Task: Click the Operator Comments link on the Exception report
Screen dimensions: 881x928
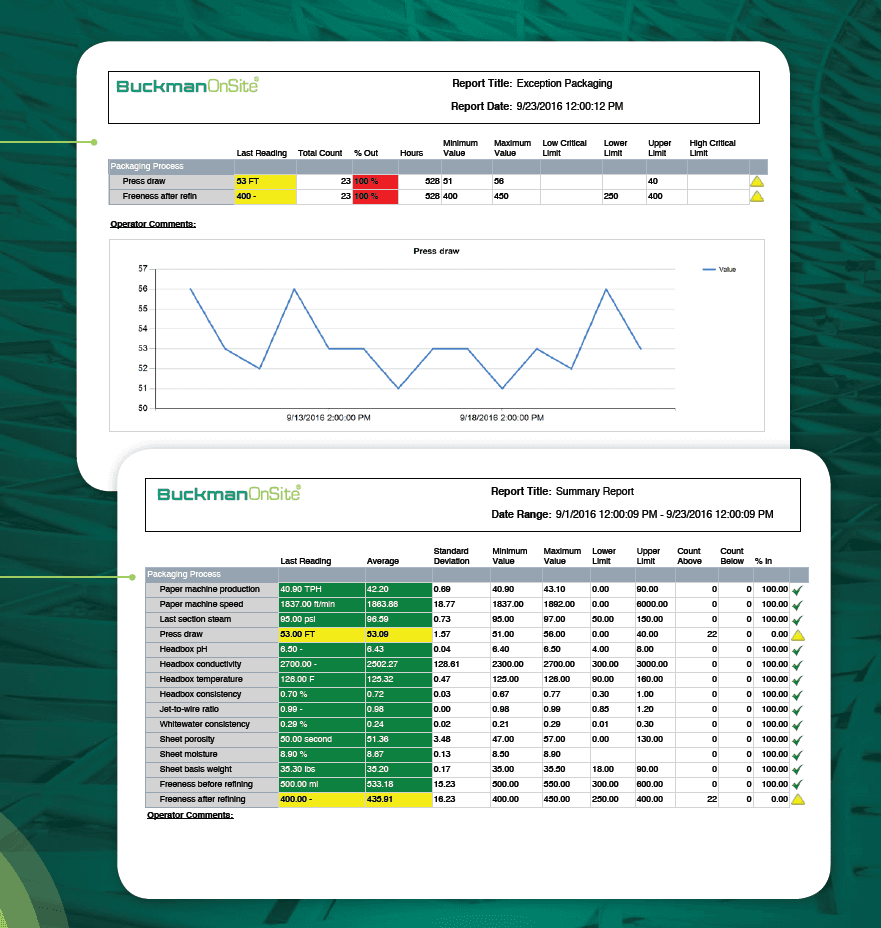Action: point(153,224)
